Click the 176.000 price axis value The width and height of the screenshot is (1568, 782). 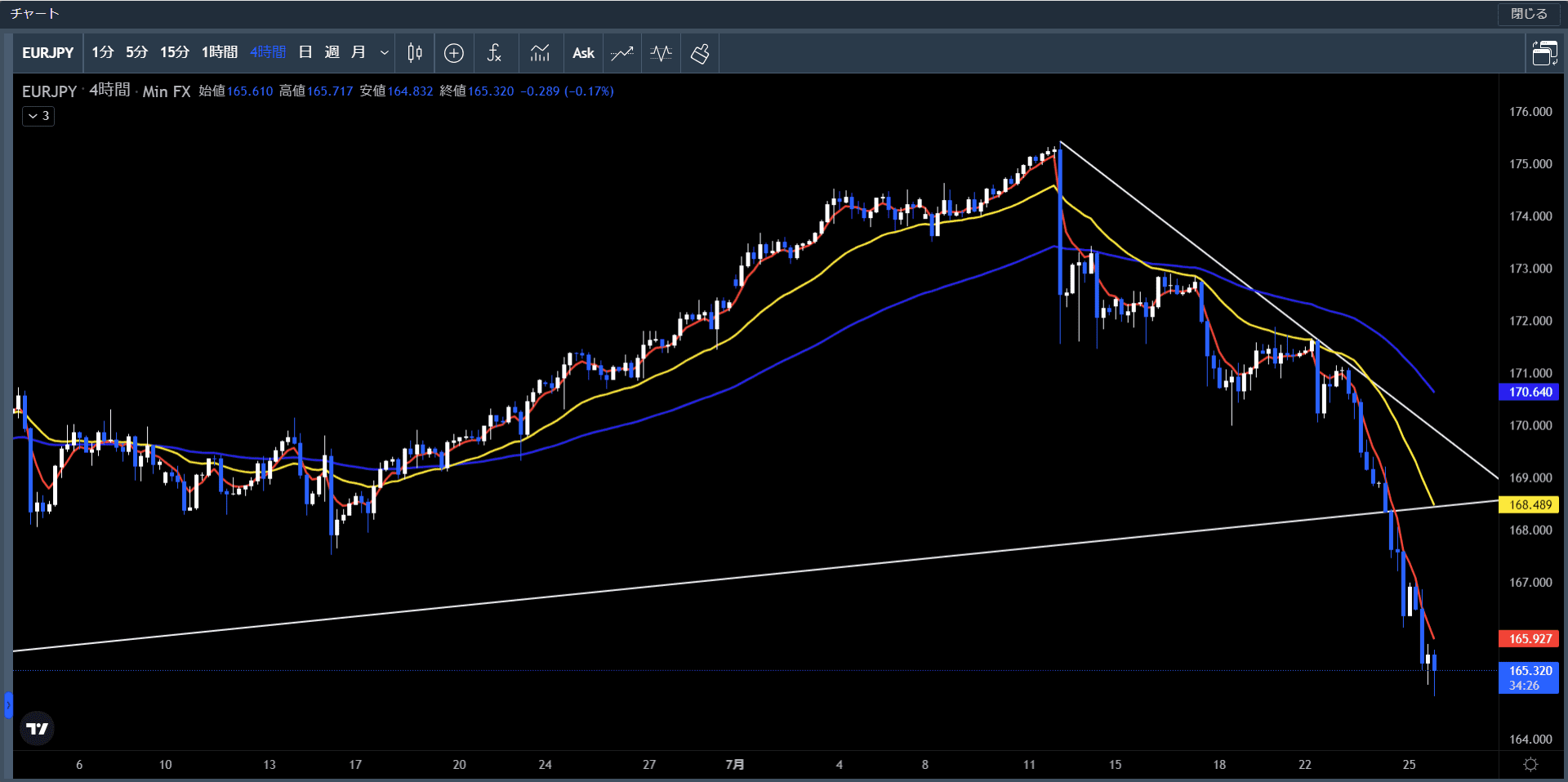1530,112
